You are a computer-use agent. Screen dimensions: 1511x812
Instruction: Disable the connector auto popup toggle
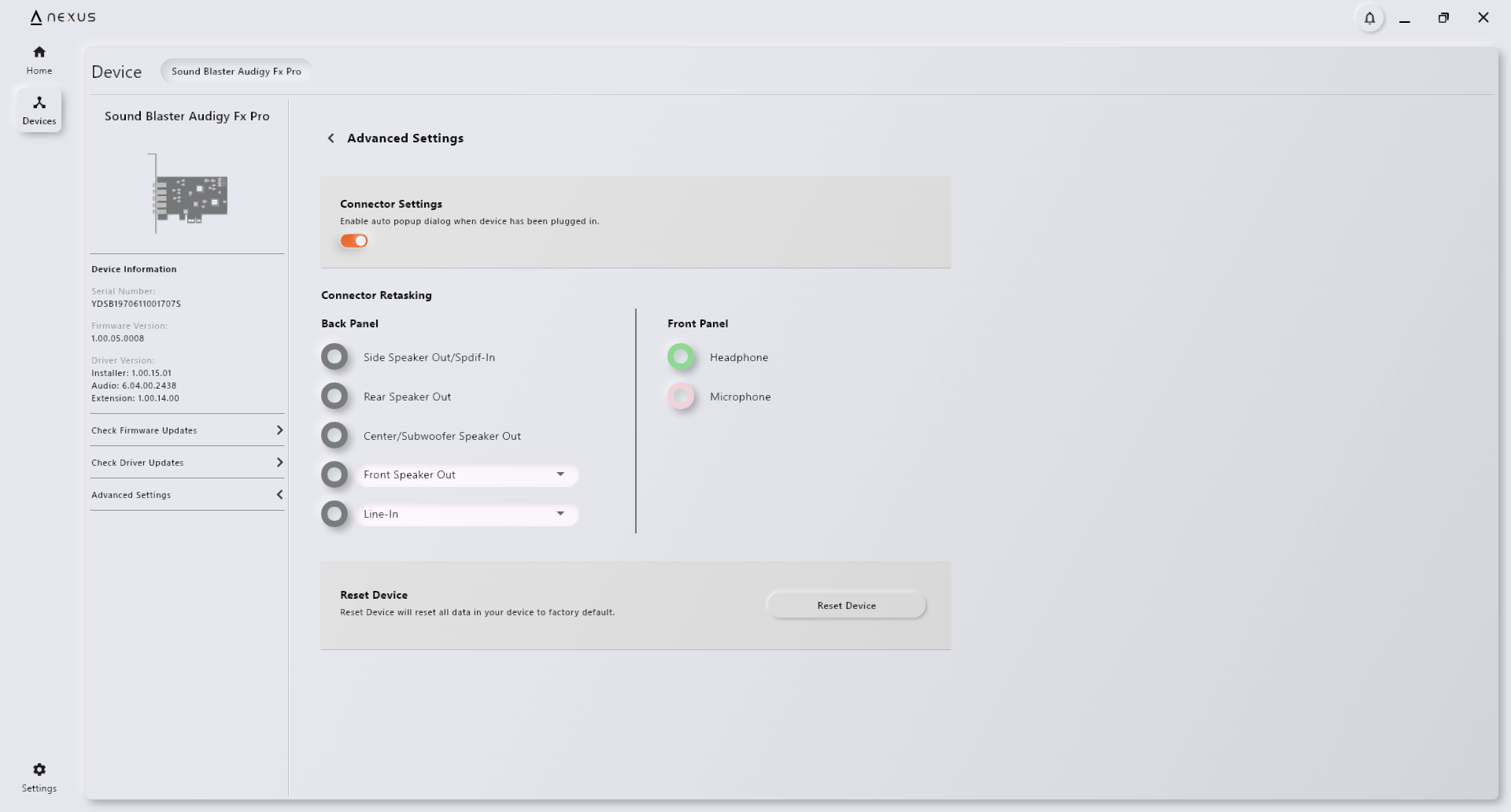[x=354, y=241]
